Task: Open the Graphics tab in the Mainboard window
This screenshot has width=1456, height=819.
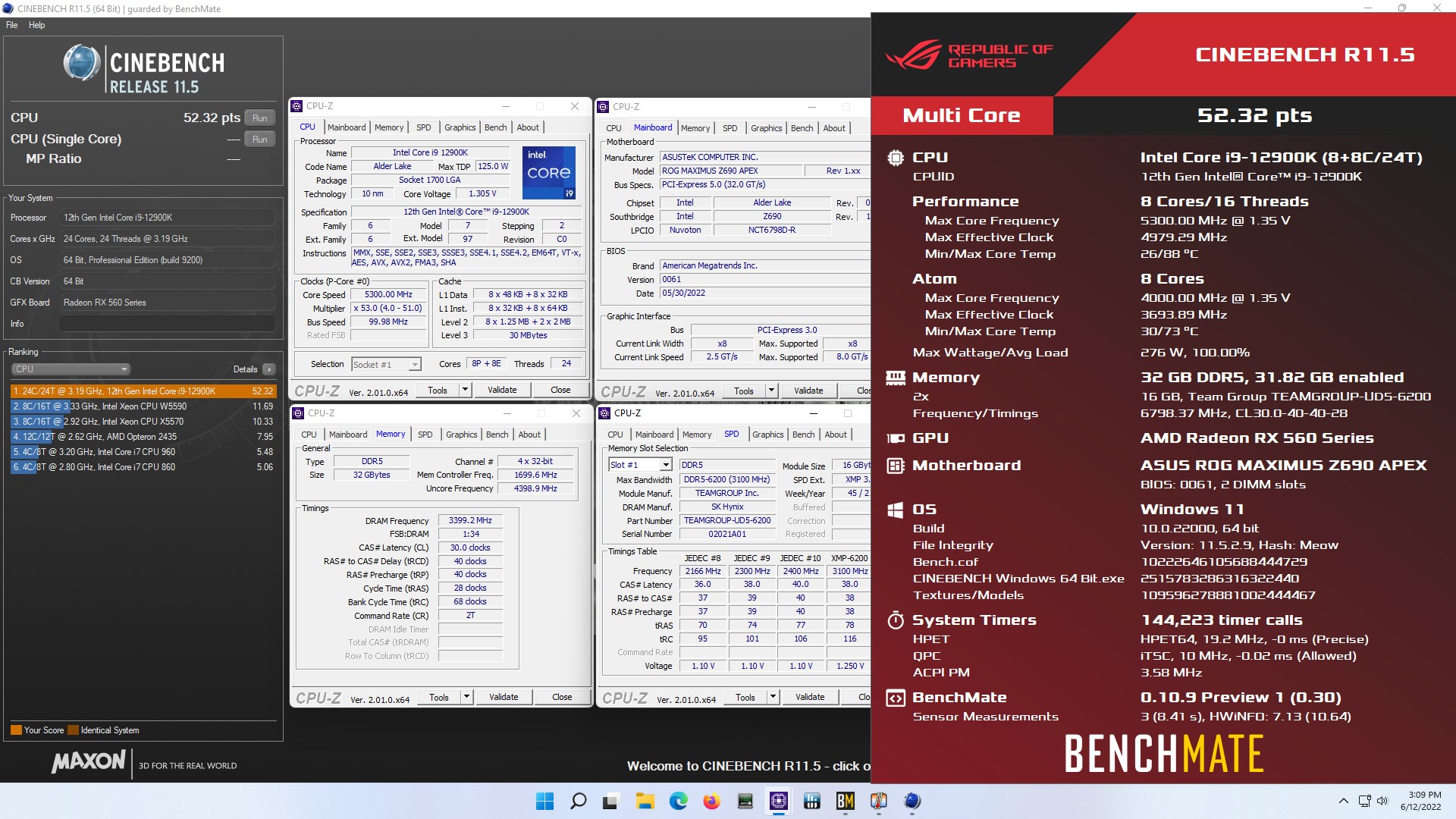Action: tap(766, 128)
